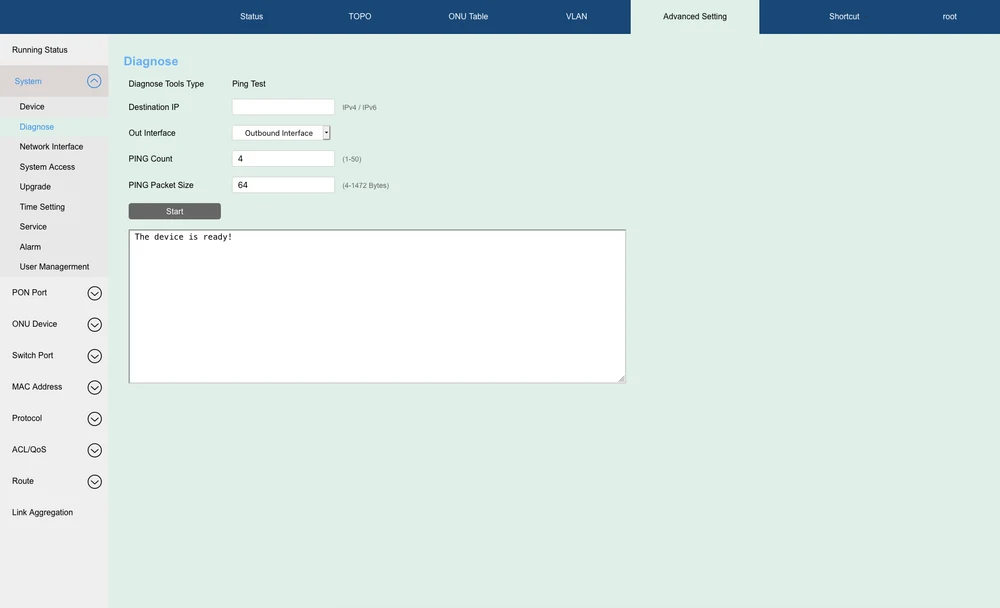Select Link Aggregation in sidebar

click(x=42, y=513)
